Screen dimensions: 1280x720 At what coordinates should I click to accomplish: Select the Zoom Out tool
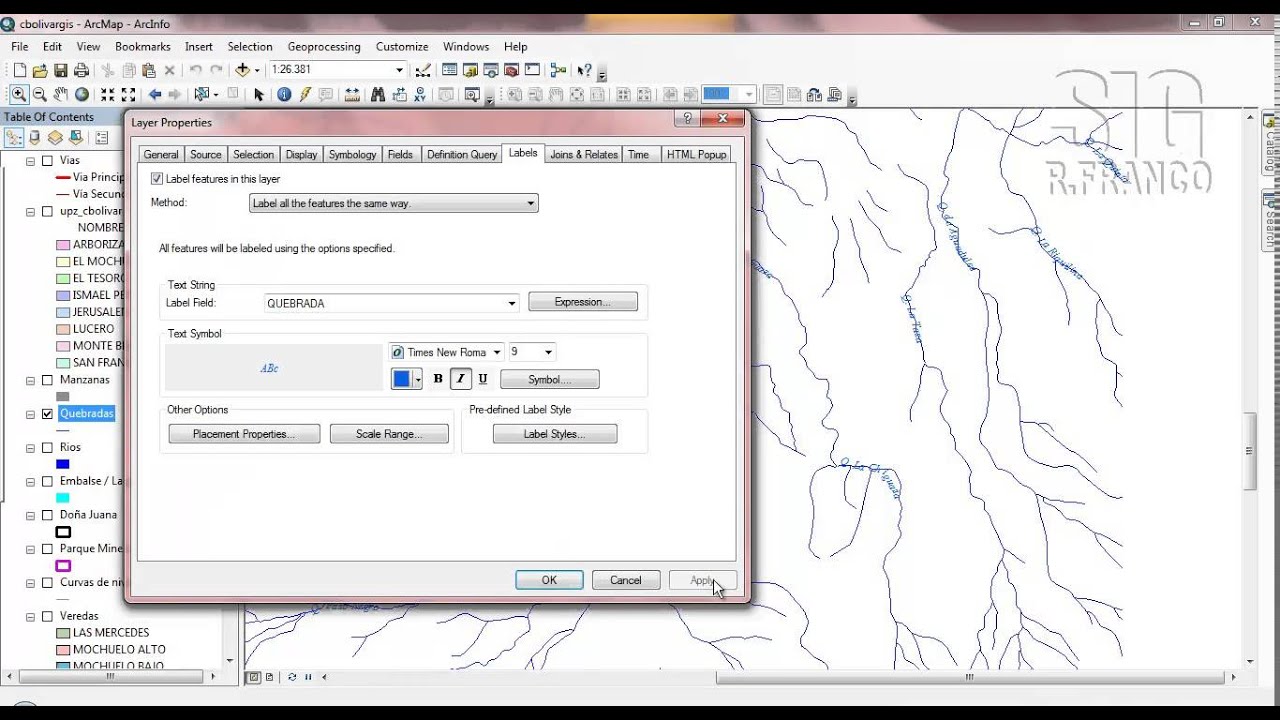pos(40,94)
